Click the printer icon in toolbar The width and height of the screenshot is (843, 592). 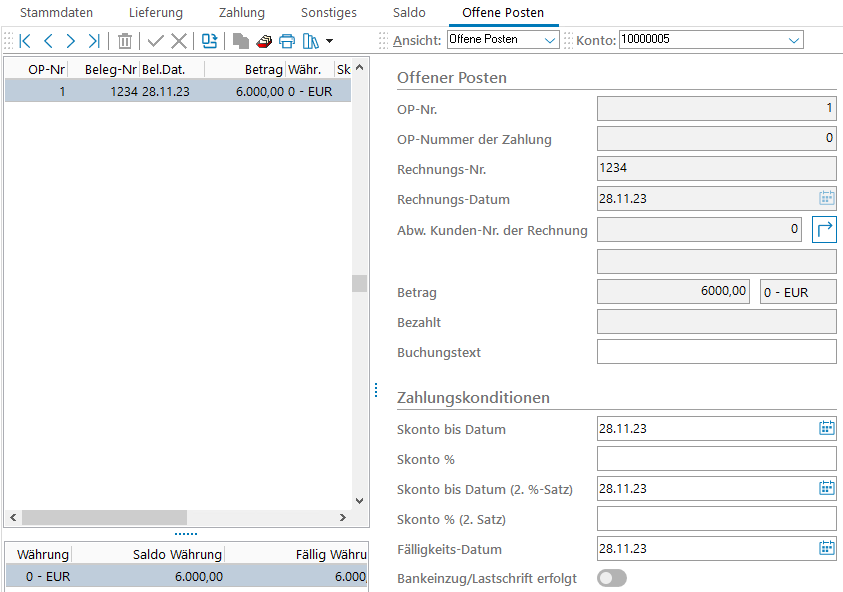point(287,41)
